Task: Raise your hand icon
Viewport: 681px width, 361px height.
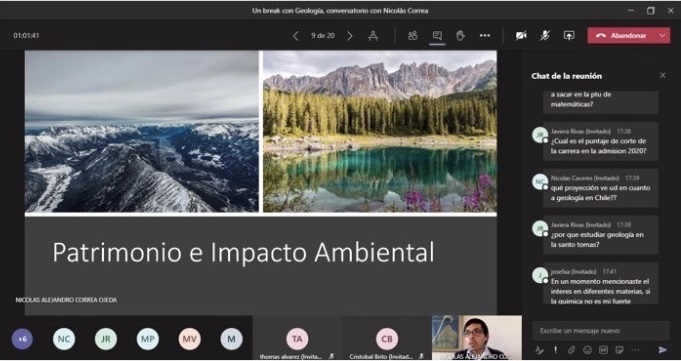Action: 461,36
